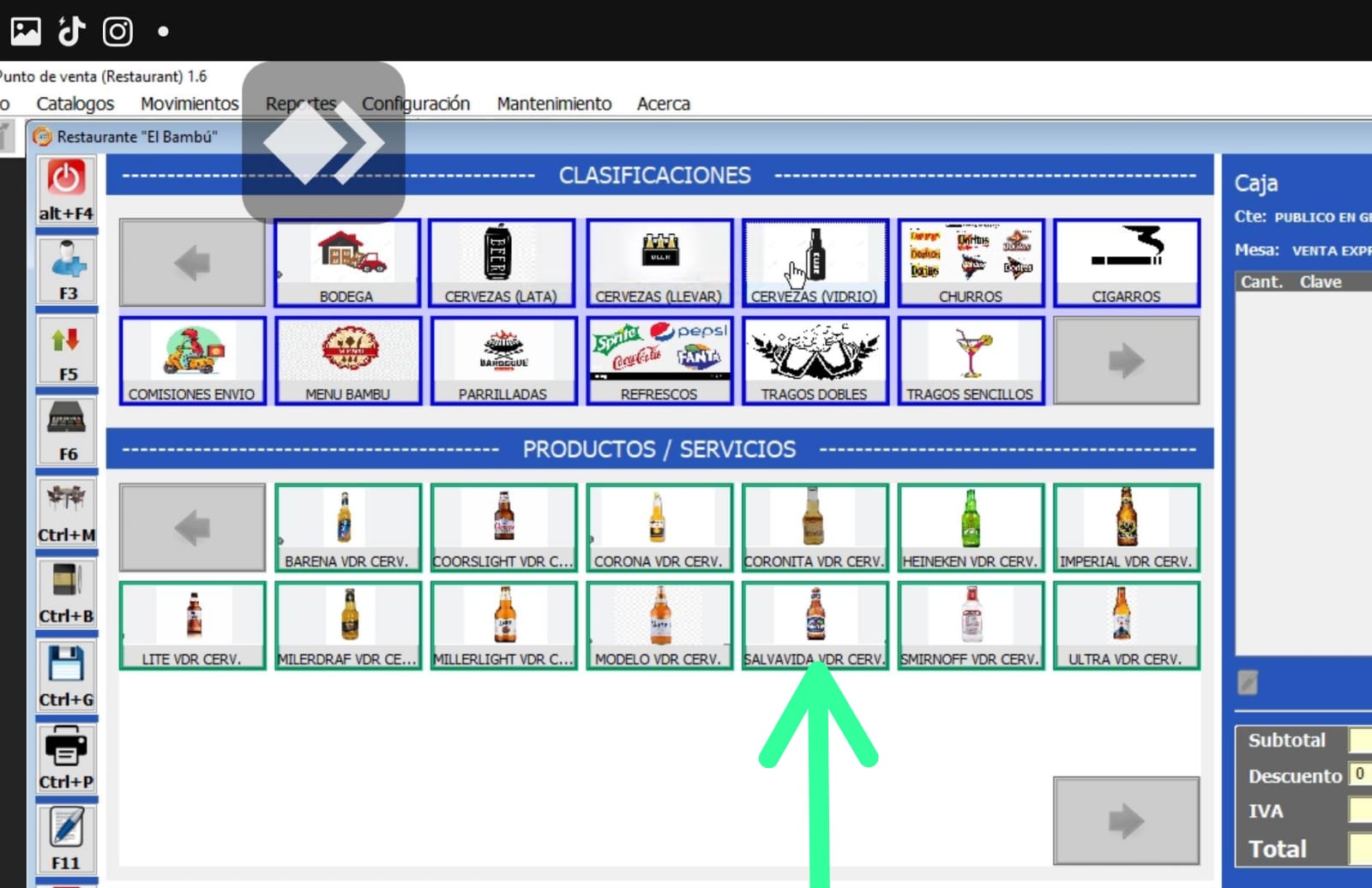Go to next classifications page arrow
1372x888 pixels.
(x=1126, y=361)
